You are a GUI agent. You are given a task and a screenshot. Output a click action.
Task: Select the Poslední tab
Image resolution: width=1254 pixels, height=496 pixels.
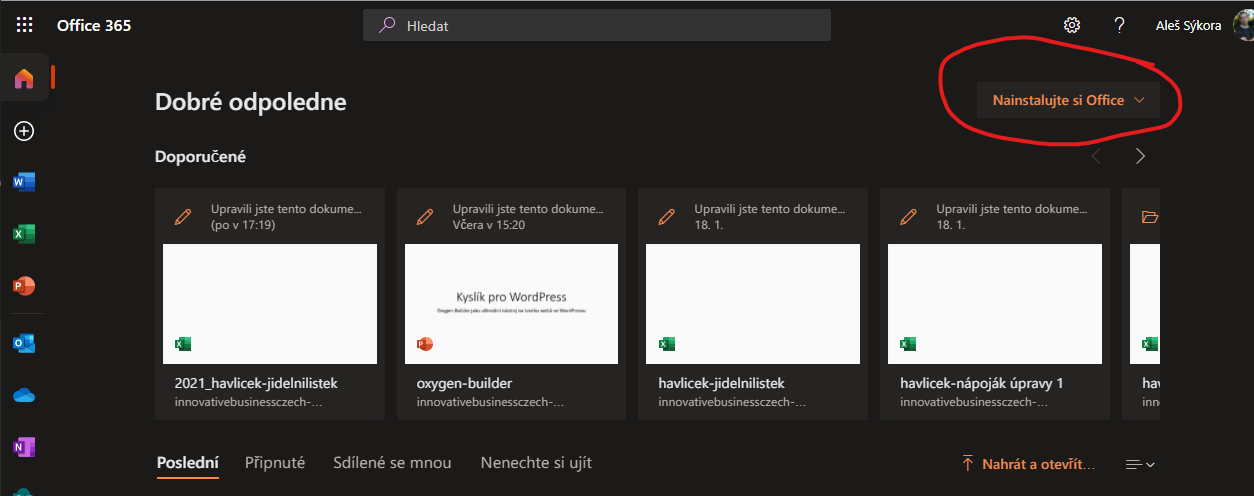pyautogui.click(x=188, y=463)
